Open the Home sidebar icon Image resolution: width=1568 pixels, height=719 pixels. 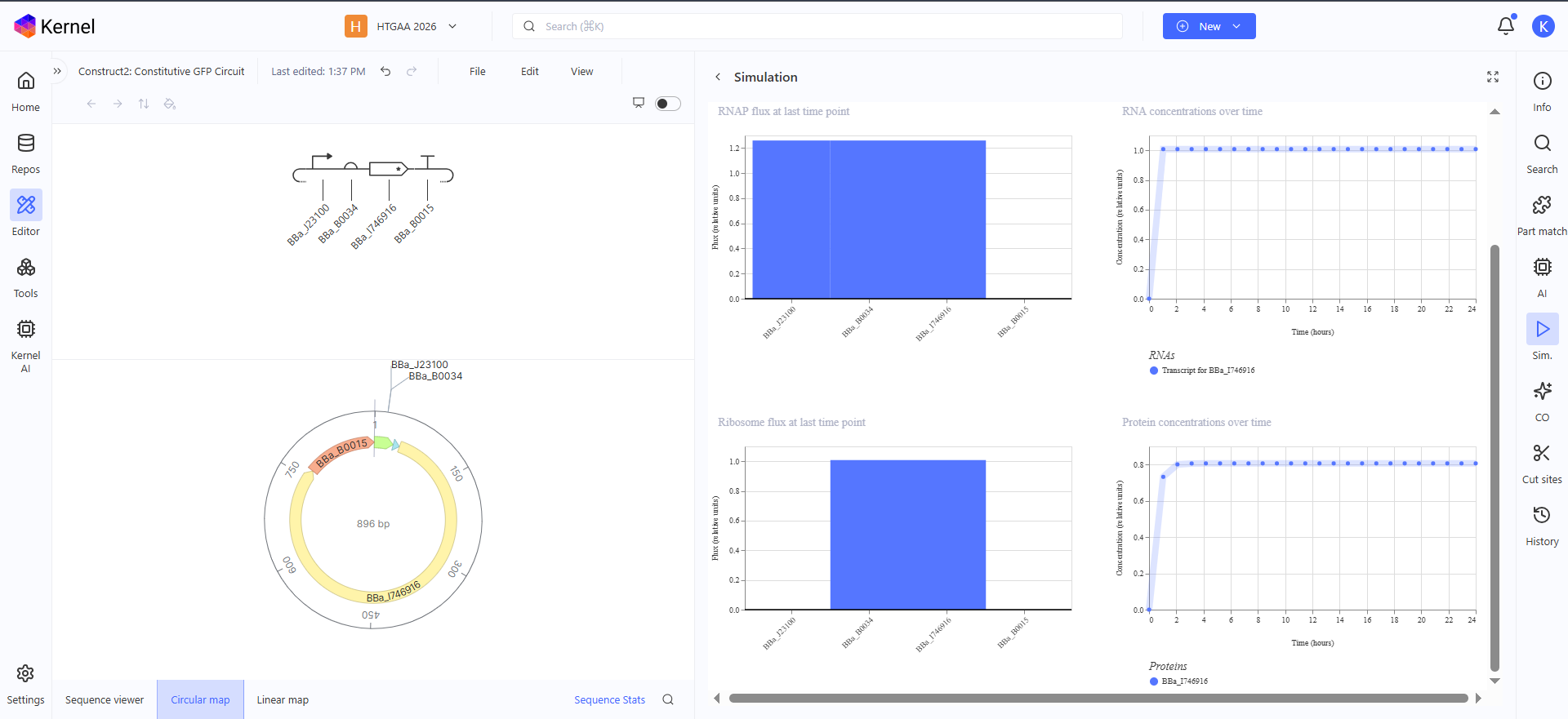pos(26,81)
